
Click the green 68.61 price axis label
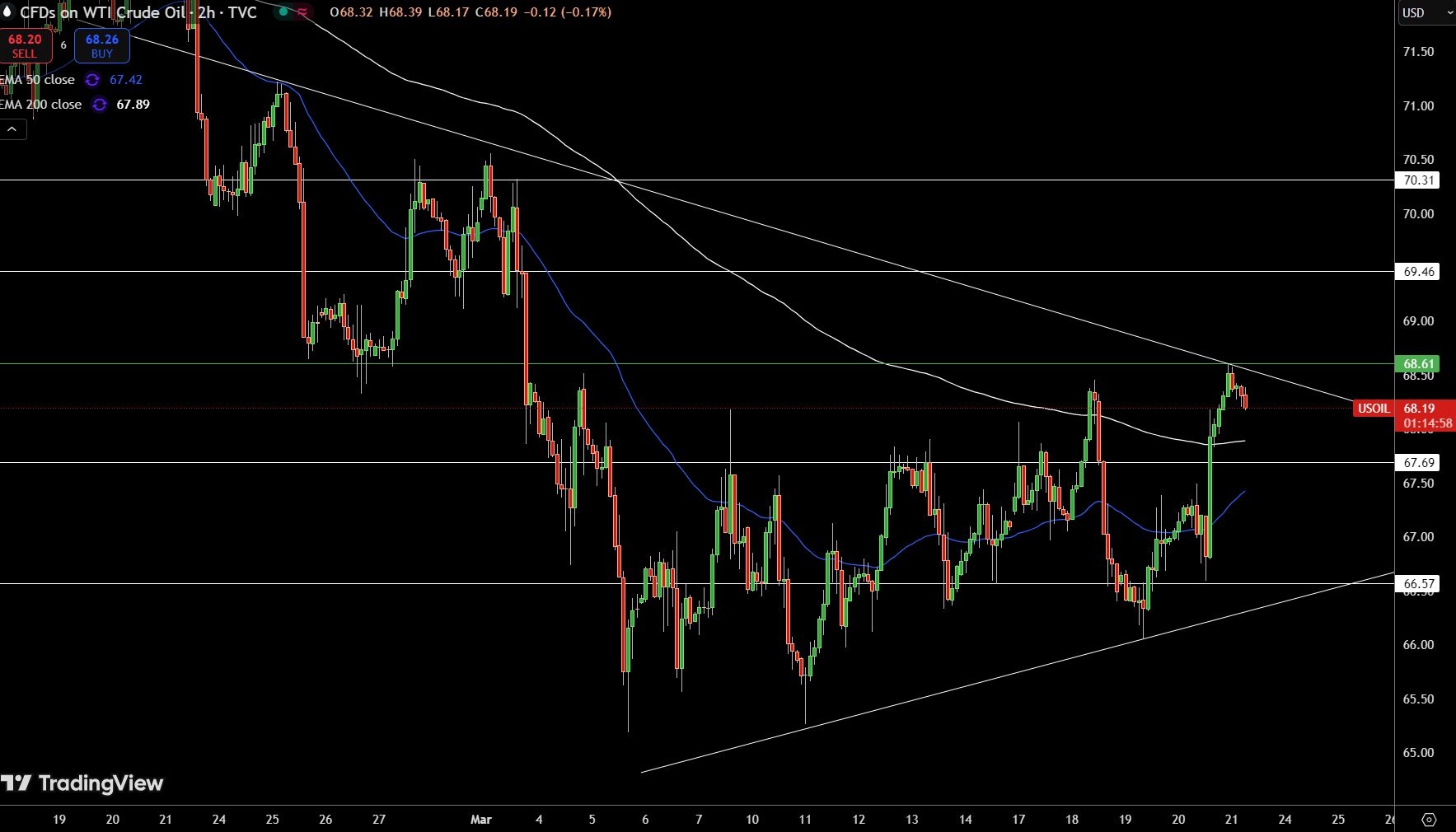point(1419,364)
